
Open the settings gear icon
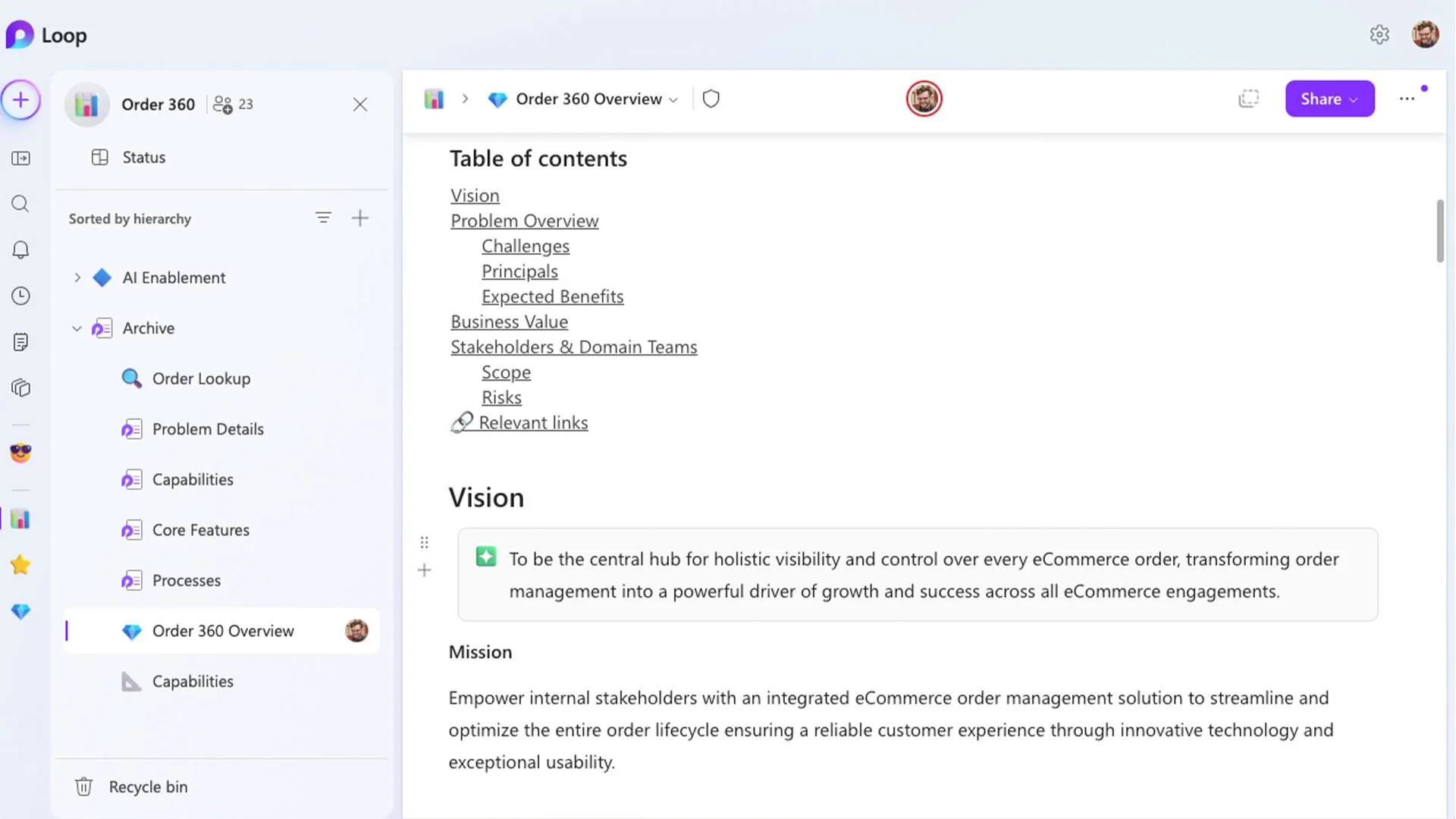(1379, 35)
